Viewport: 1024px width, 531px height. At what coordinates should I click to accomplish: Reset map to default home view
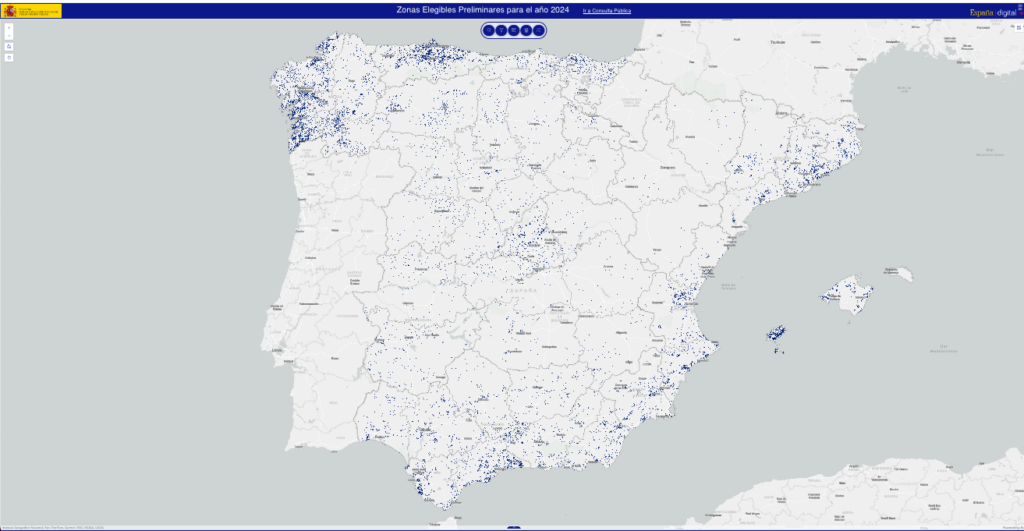[x=9, y=46]
